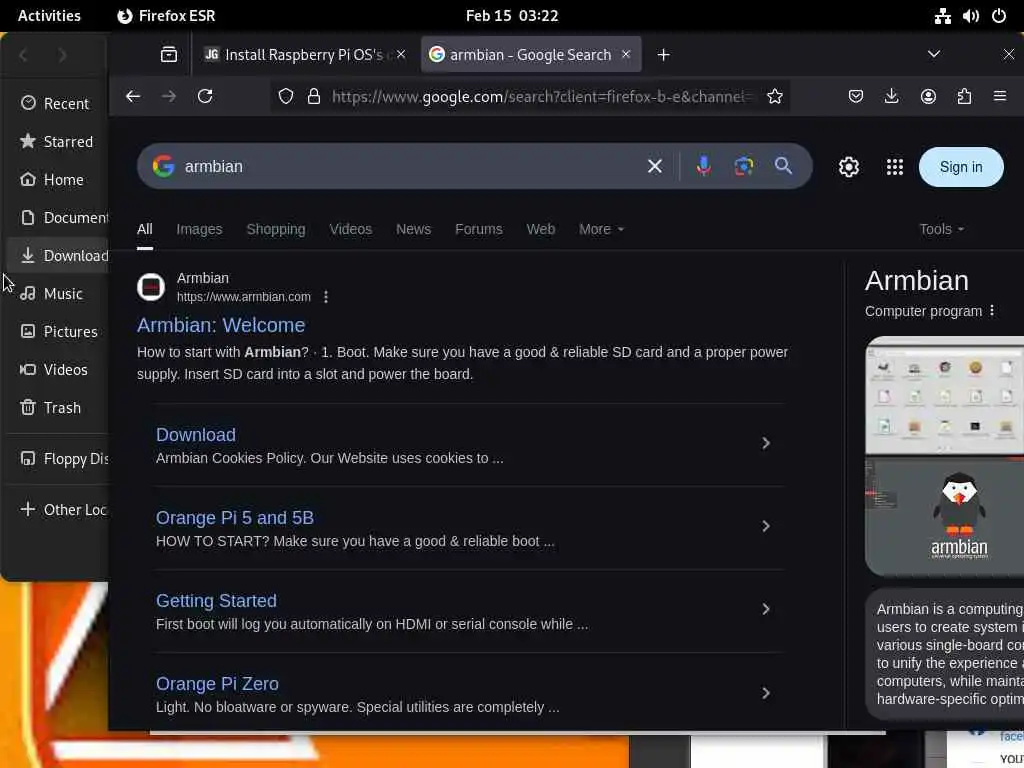This screenshot has width=1024, height=768.
Task: Switch to Videos results
Action: pyautogui.click(x=350, y=229)
